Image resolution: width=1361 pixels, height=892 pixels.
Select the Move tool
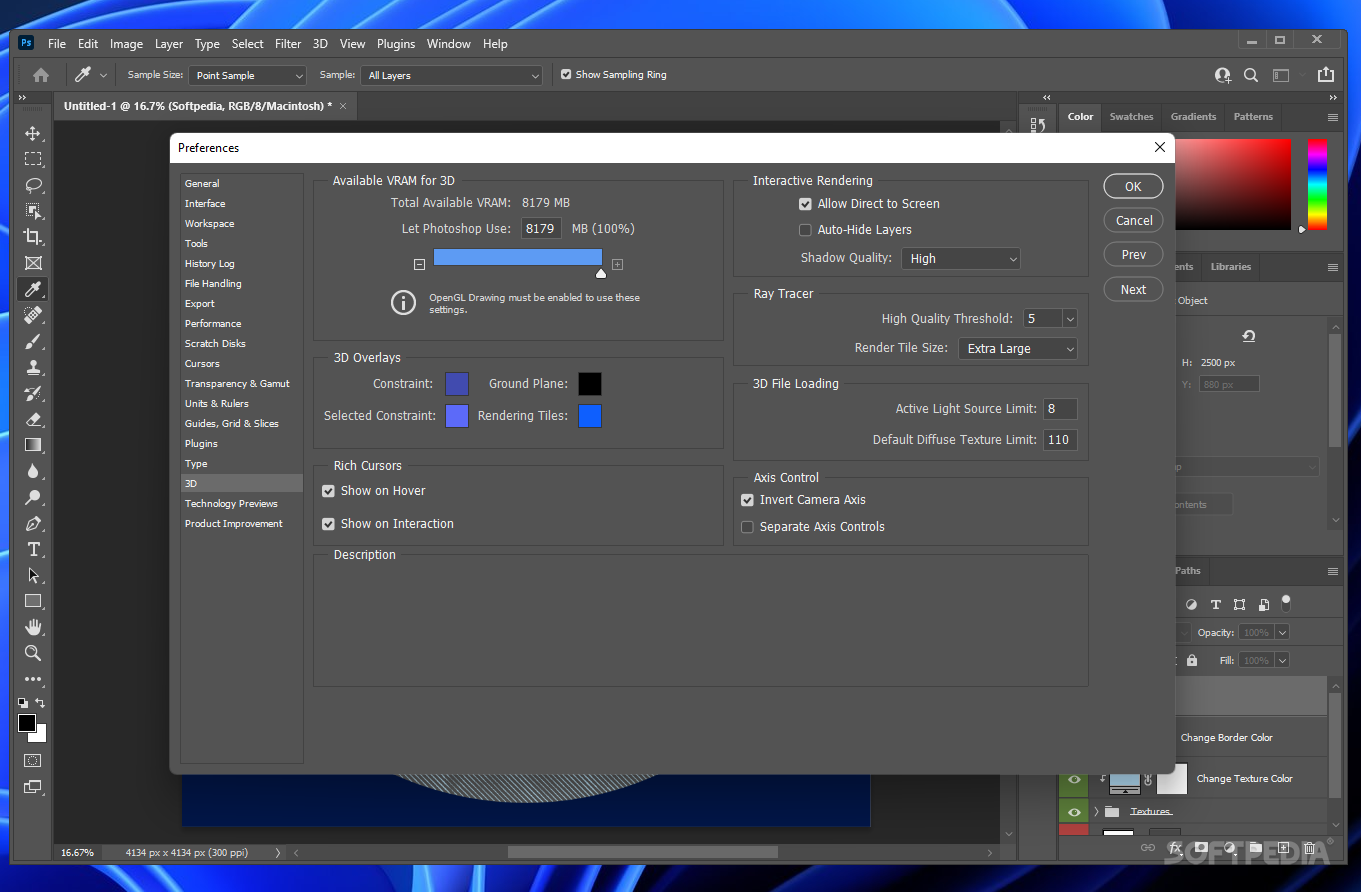point(33,133)
